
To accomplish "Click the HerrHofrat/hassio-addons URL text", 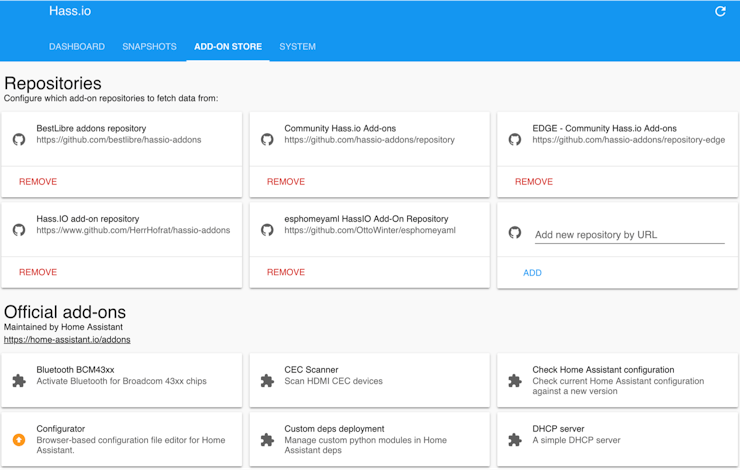I will coord(133,230).
